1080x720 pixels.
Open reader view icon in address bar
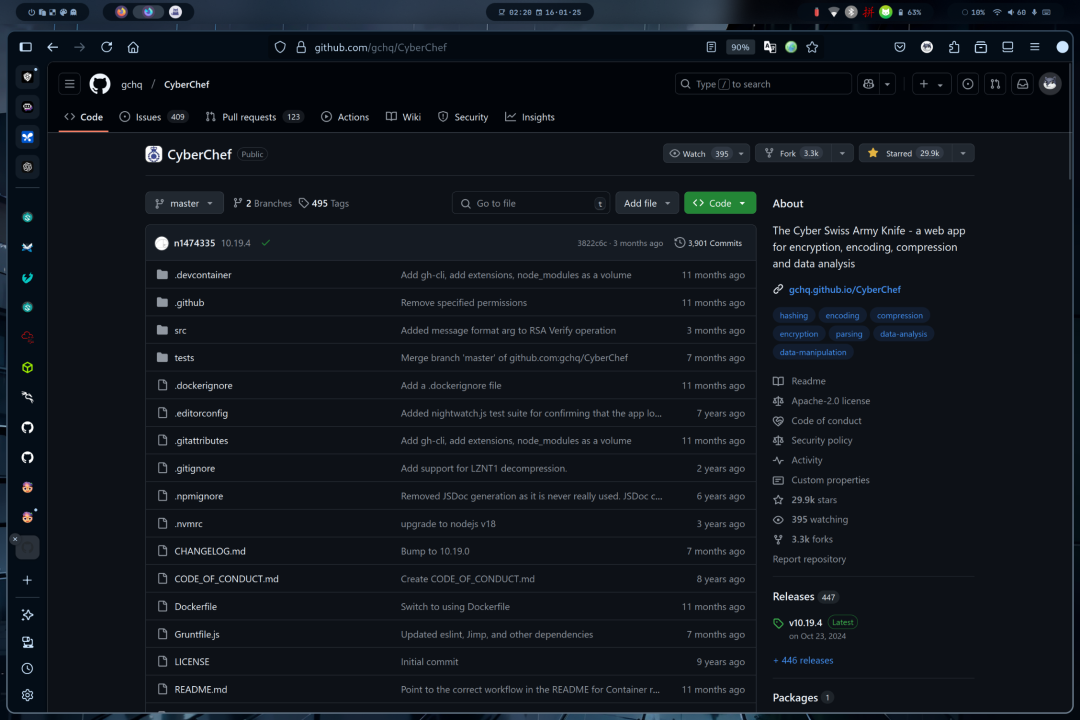point(711,47)
